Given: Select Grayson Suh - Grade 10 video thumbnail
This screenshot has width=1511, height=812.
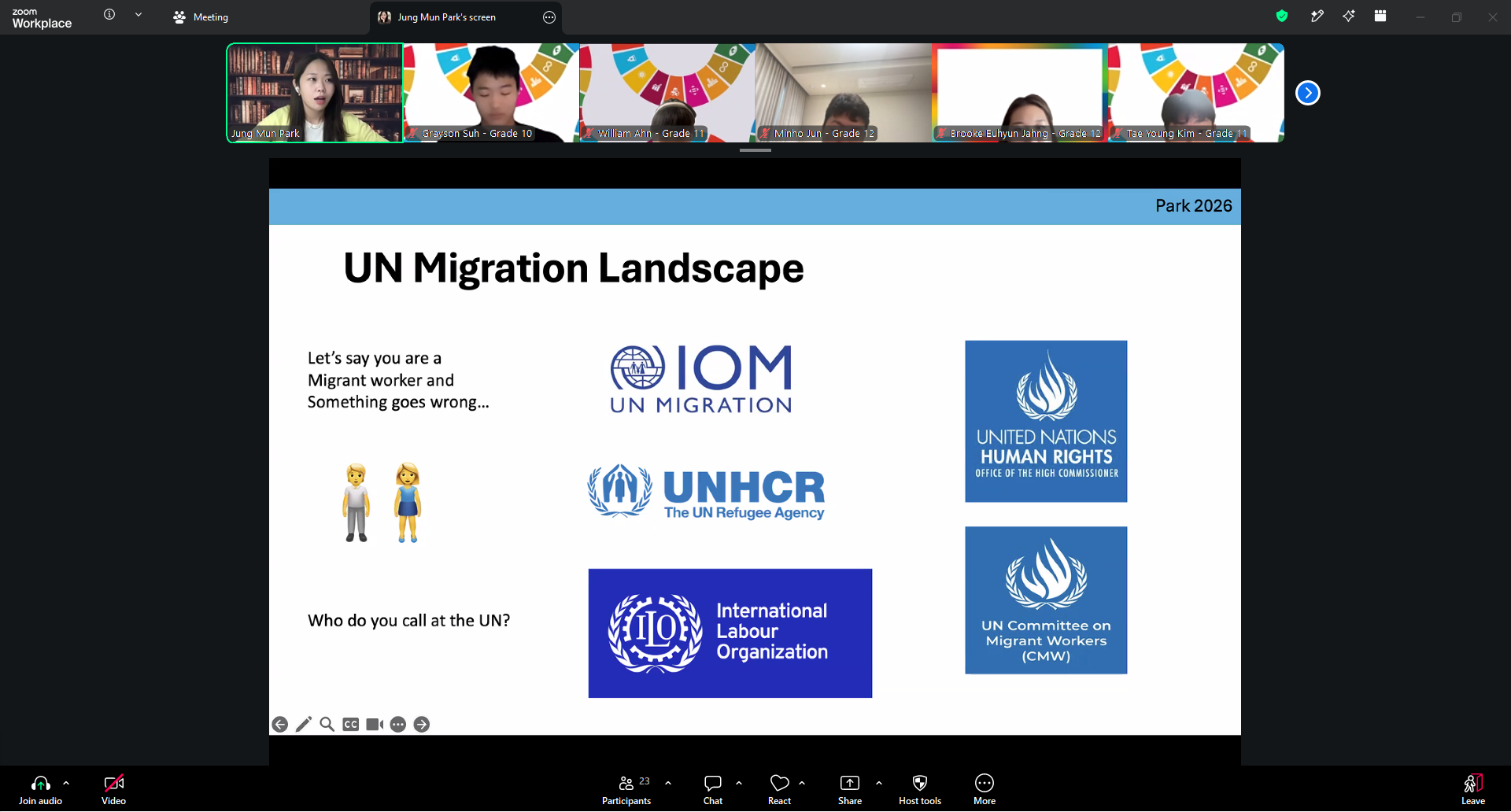Looking at the screenshot, I should 491,93.
